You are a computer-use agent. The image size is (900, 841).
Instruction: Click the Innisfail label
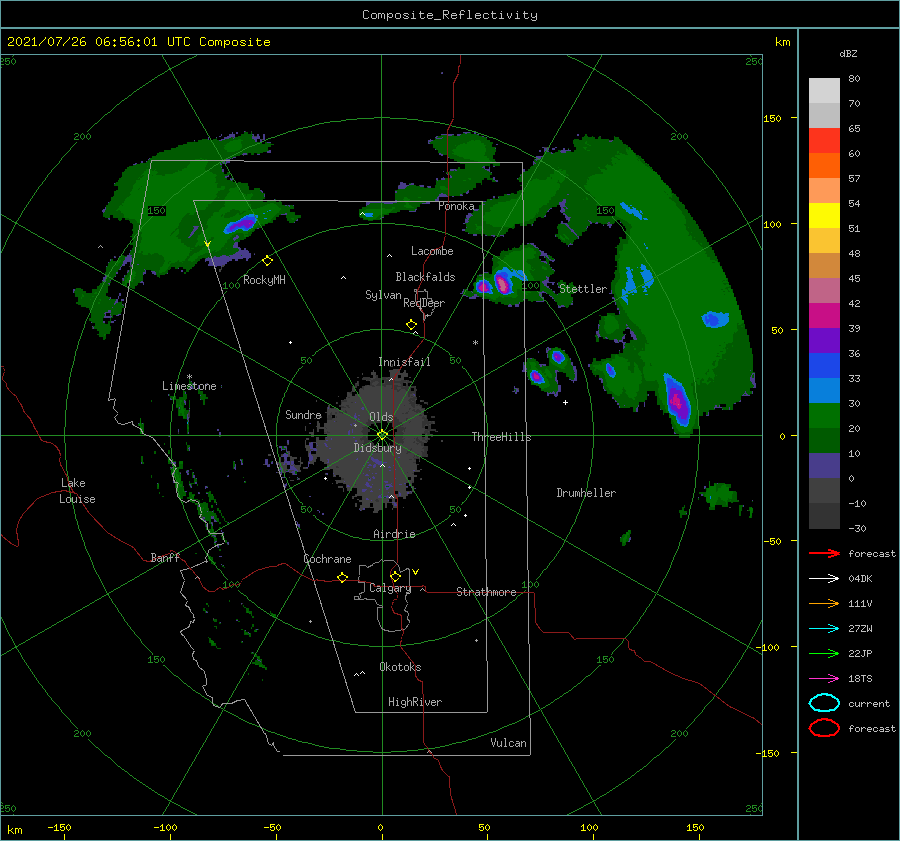click(x=404, y=362)
